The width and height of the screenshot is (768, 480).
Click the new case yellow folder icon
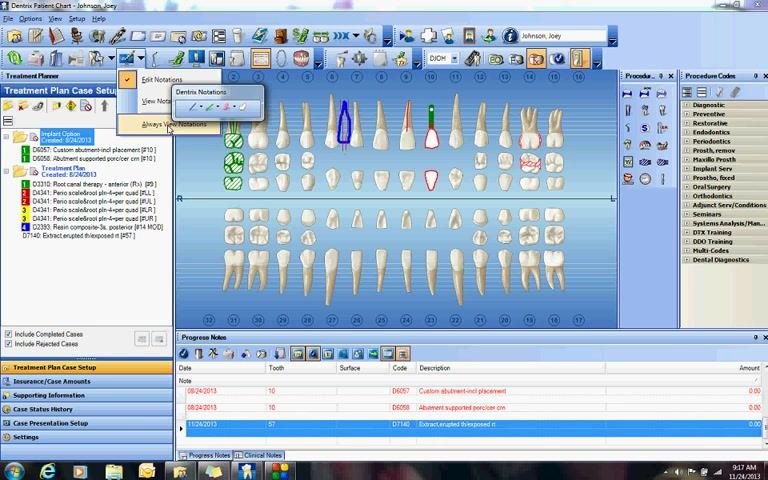pyautogui.click(x=7, y=106)
